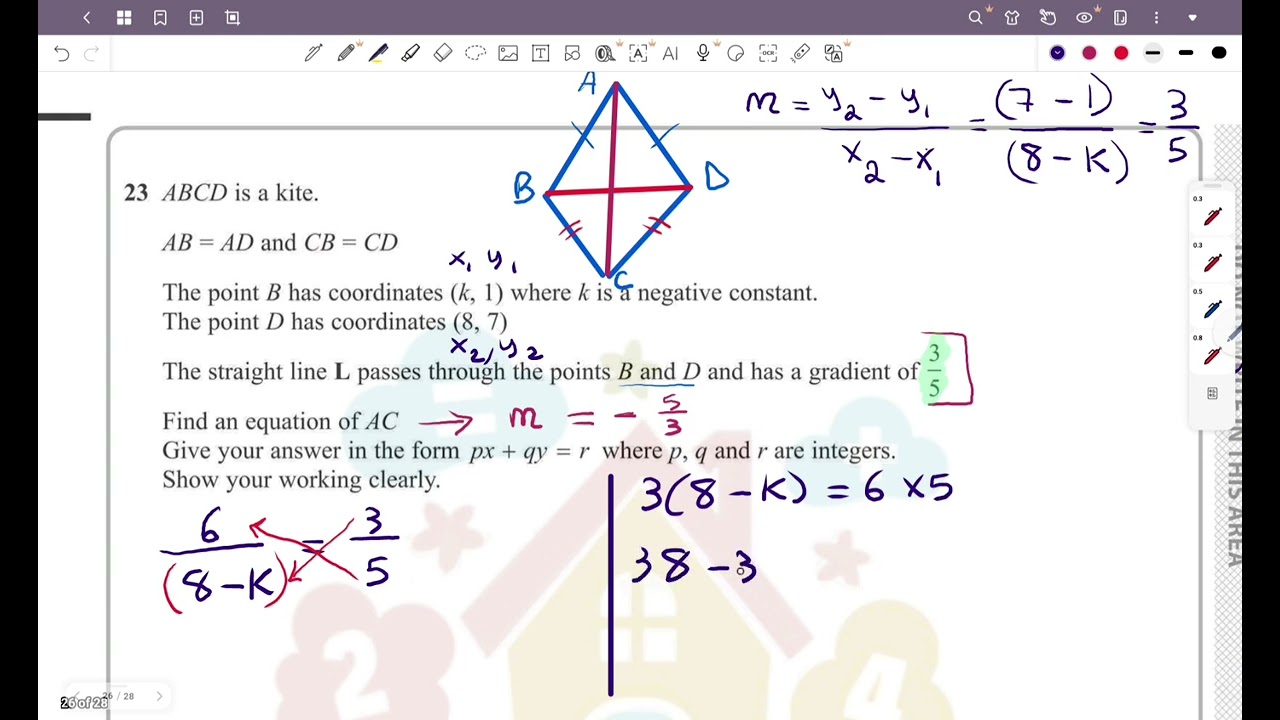Viewport: 1280px width, 720px height.
Task: Select the highlighter tool
Action: click(x=410, y=53)
